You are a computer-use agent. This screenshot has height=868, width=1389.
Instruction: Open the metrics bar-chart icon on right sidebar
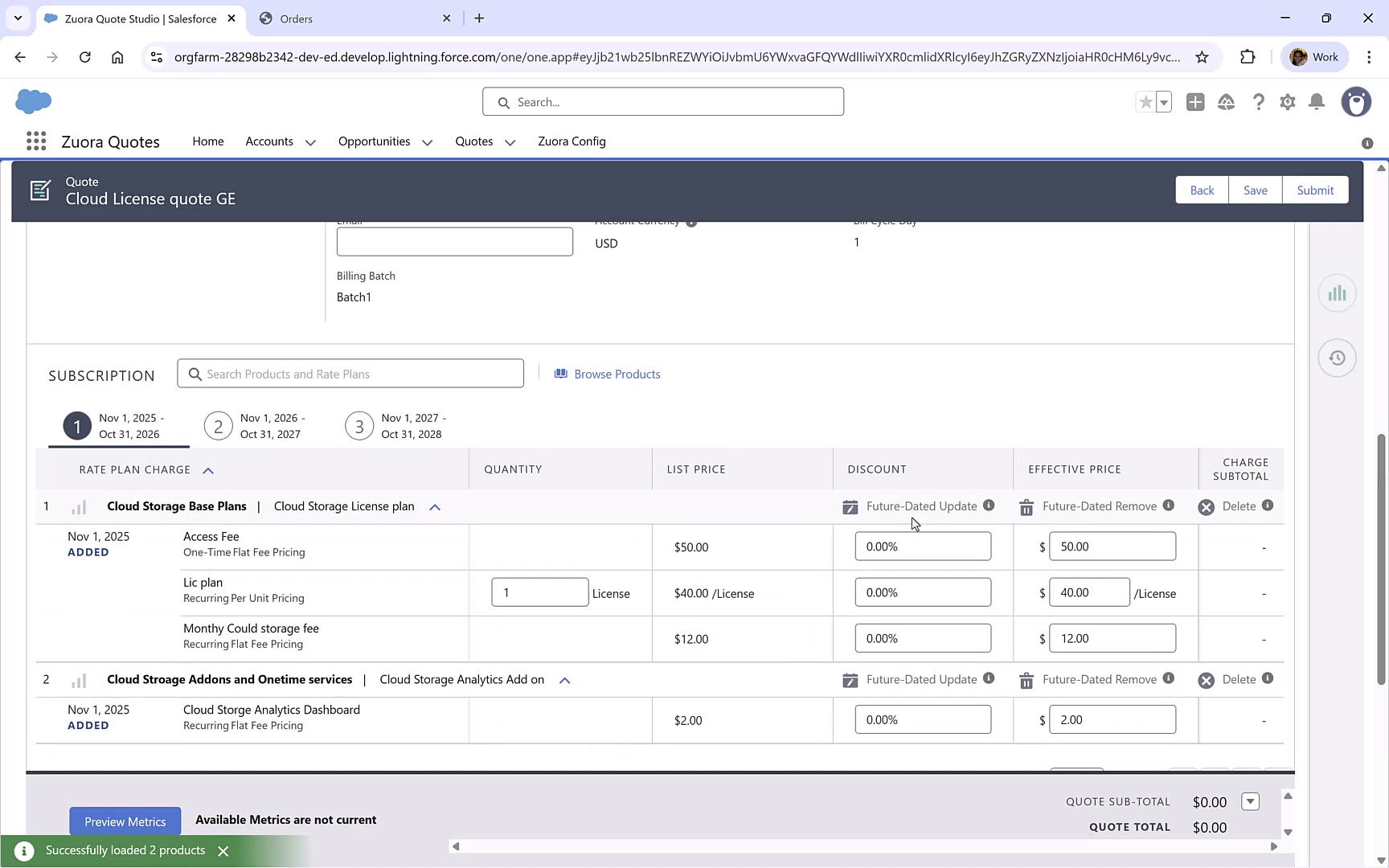(x=1337, y=293)
